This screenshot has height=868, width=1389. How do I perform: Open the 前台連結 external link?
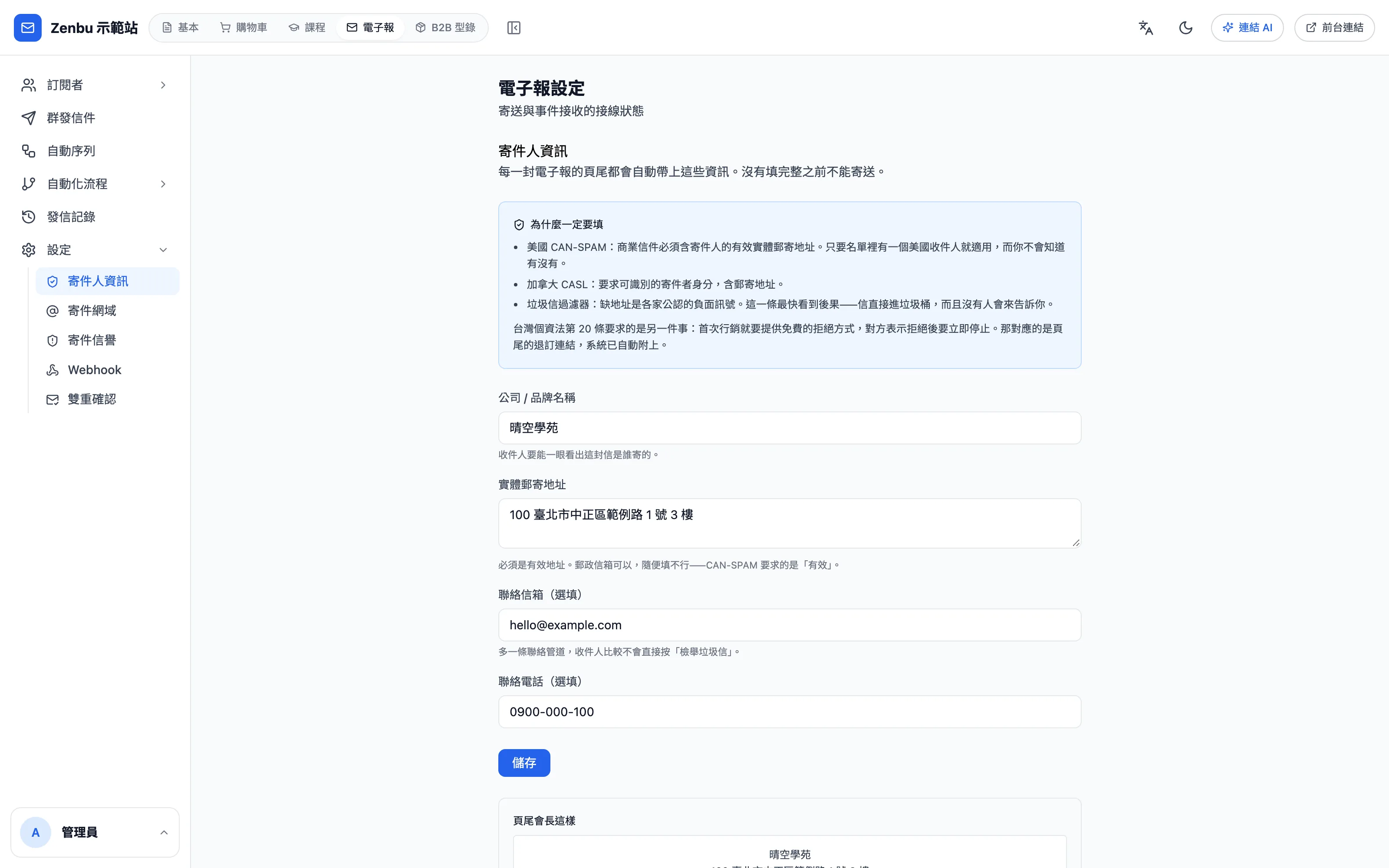(x=1334, y=27)
